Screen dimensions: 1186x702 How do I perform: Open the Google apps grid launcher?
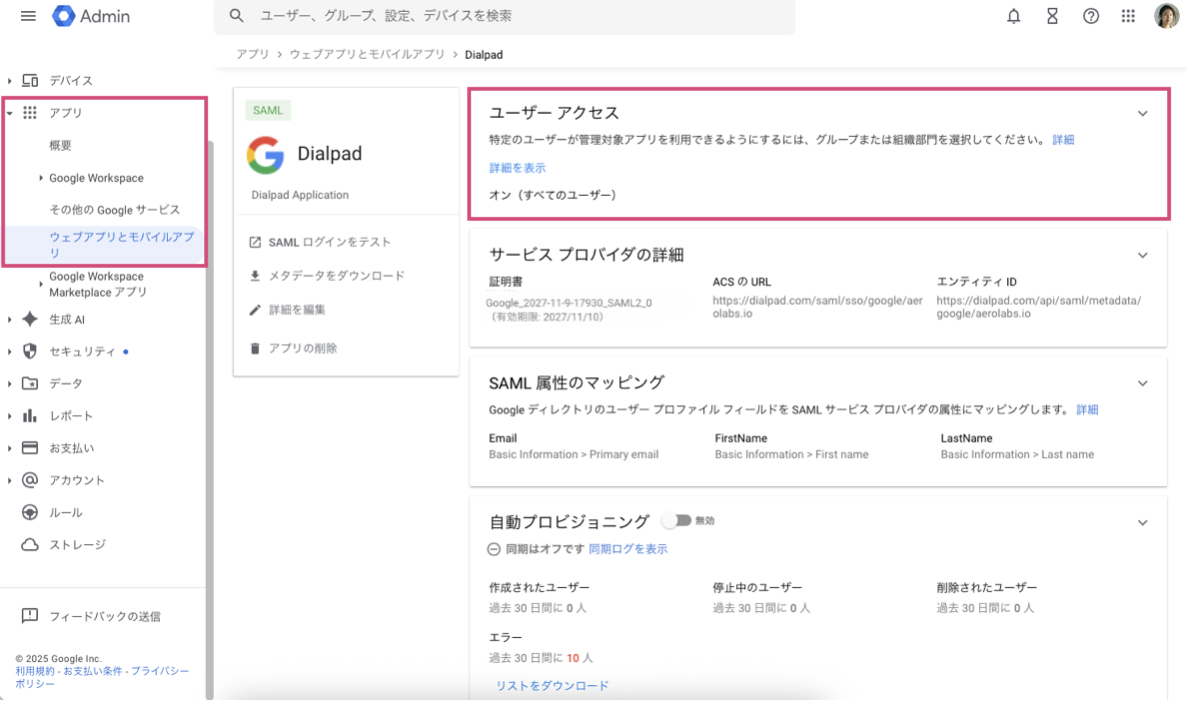click(x=1128, y=16)
